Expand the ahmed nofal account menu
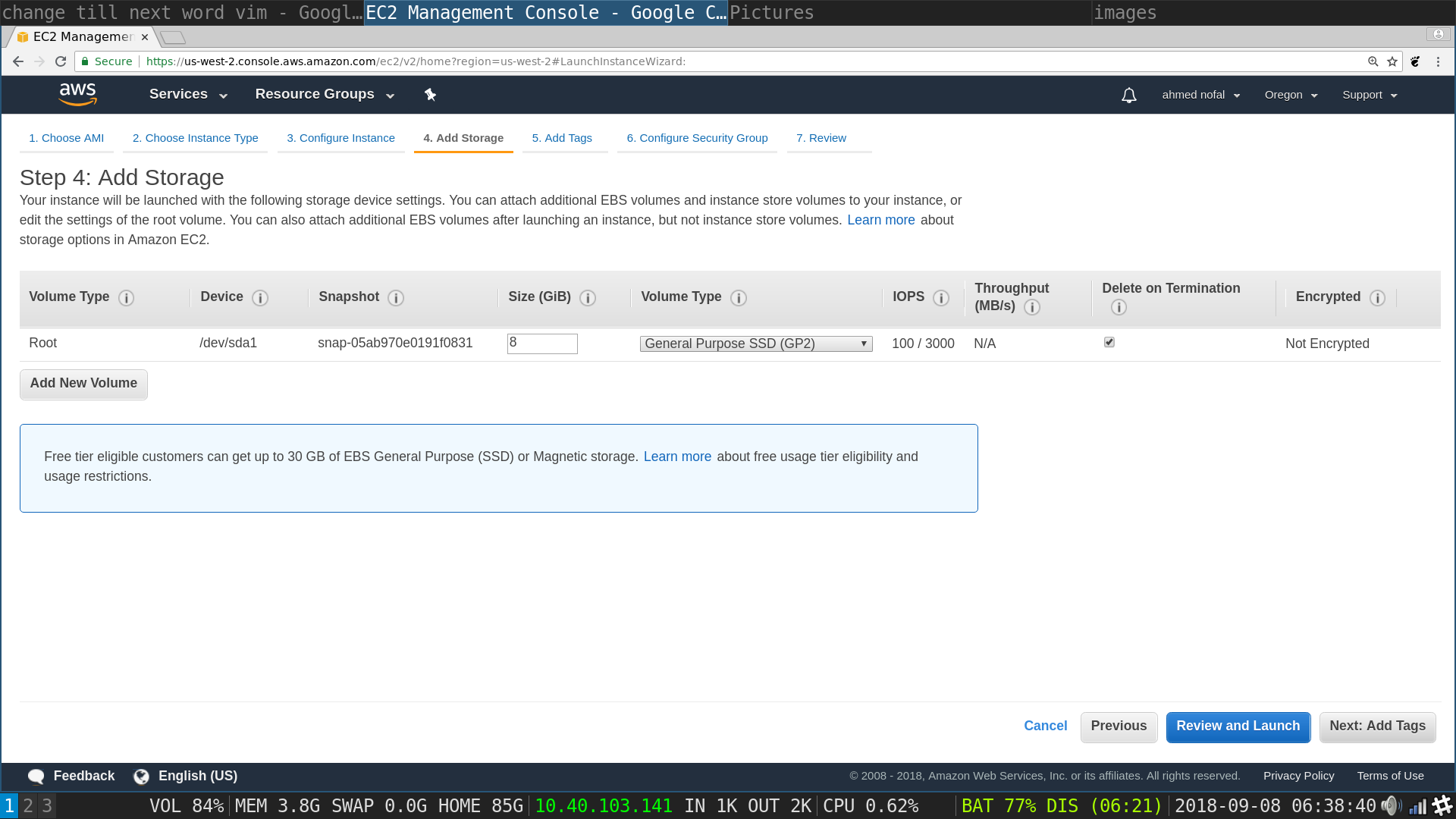Screen dimensions: 1456x819 tap(1200, 95)
